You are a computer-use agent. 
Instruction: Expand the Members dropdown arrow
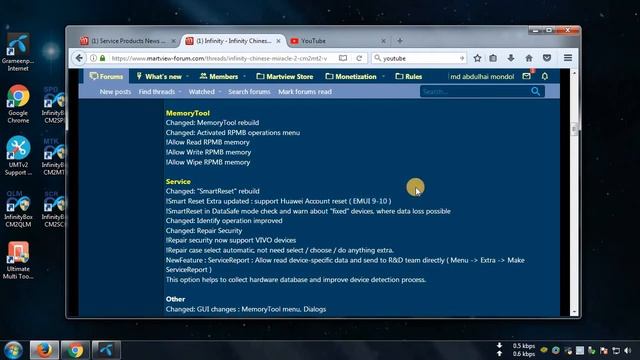[x=244, y=76]
